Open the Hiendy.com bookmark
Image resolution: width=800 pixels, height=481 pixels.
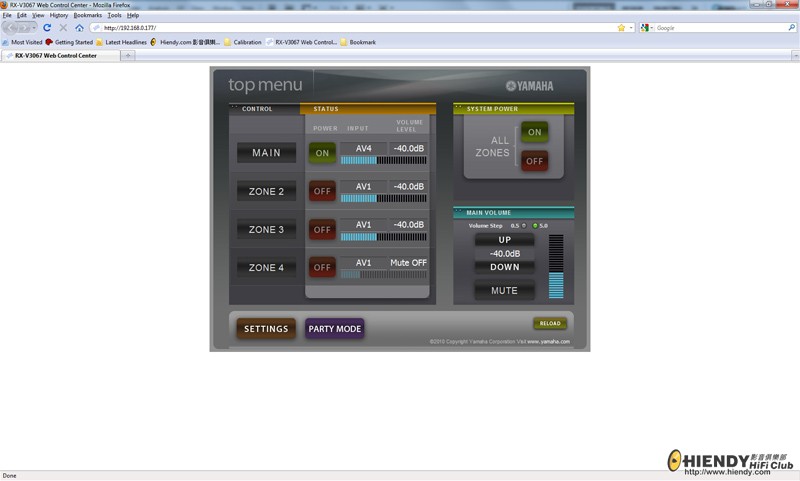point(185,42)
